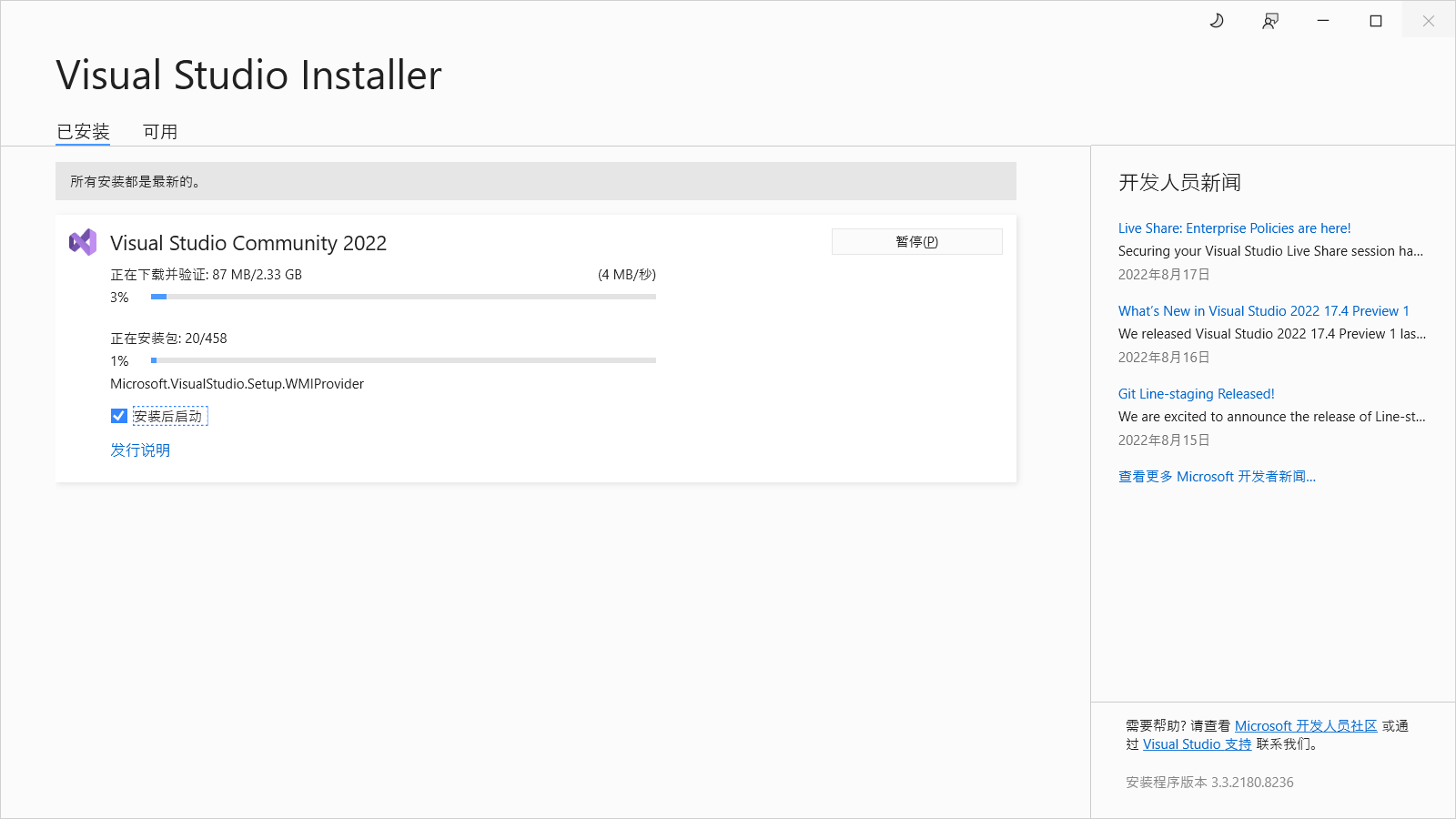Viewport: 1456px width, 819px height.
Task: Click the 2022年8月17日 news date
Action: coord(1164,275)
